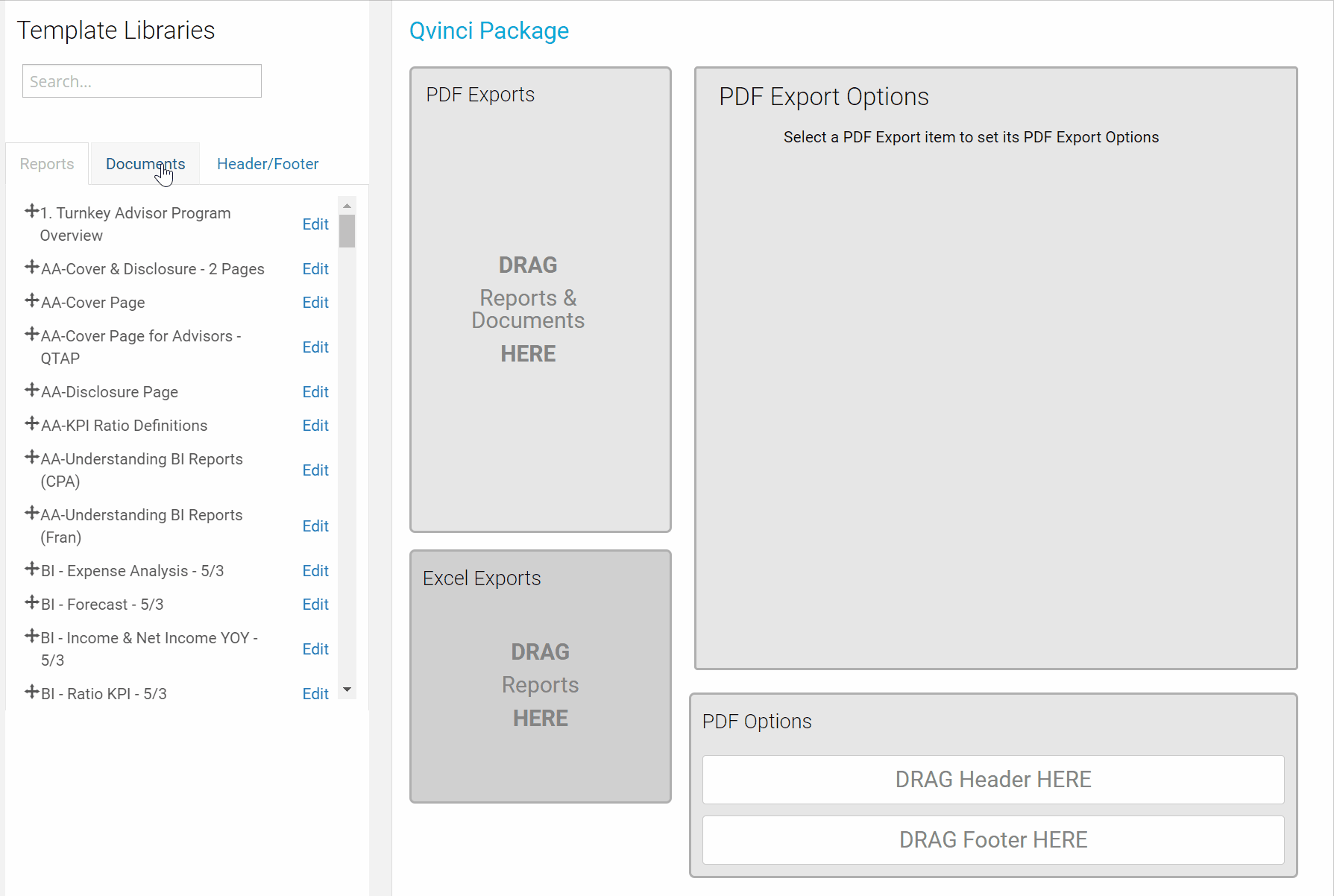Screen dimensions: 1334x896
Task: Open the Header/Footer tab
Action: tap(268, 164)
